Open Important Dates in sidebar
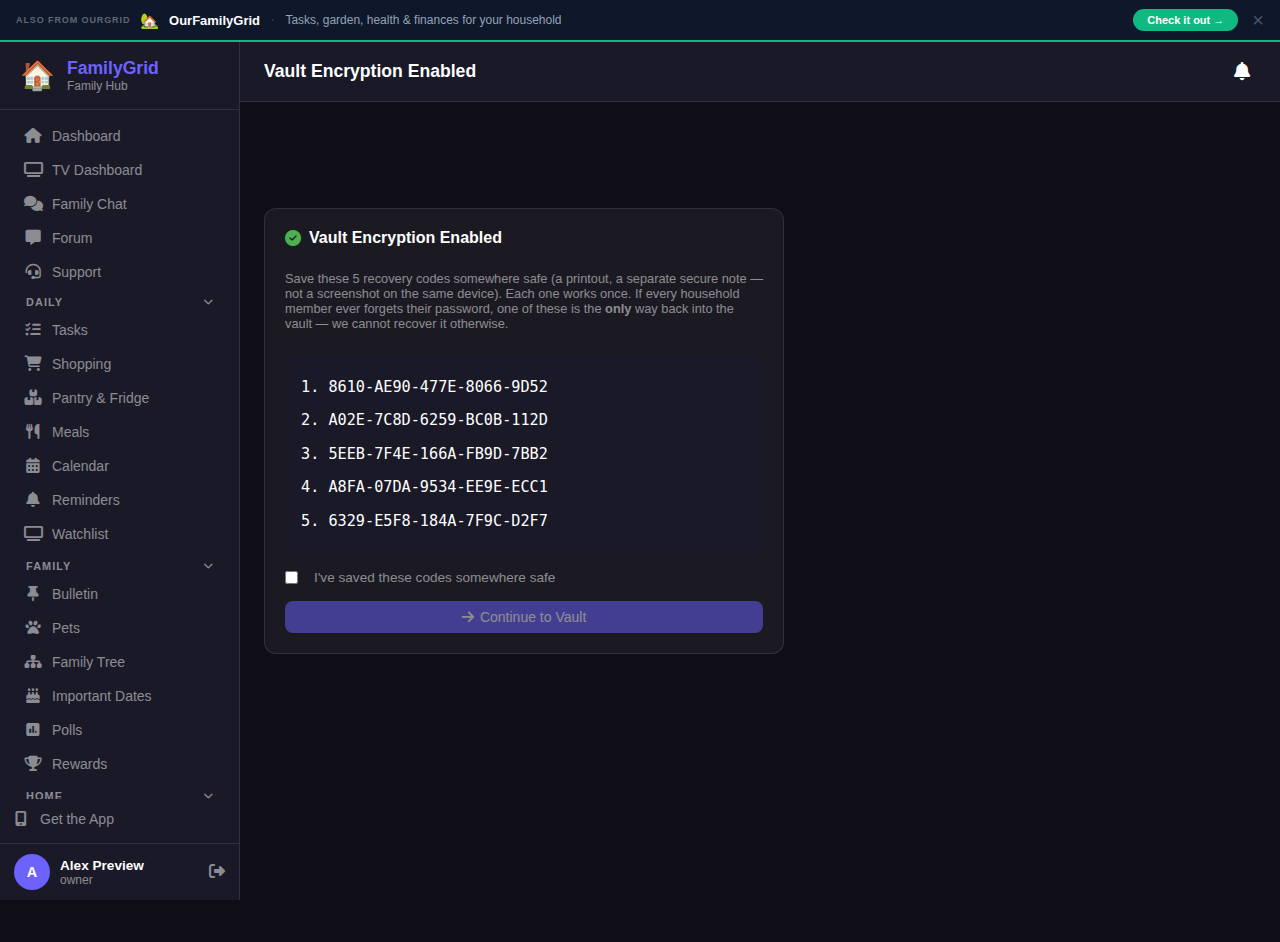Screen dimensions: 1280x942 tap(120, 696)
